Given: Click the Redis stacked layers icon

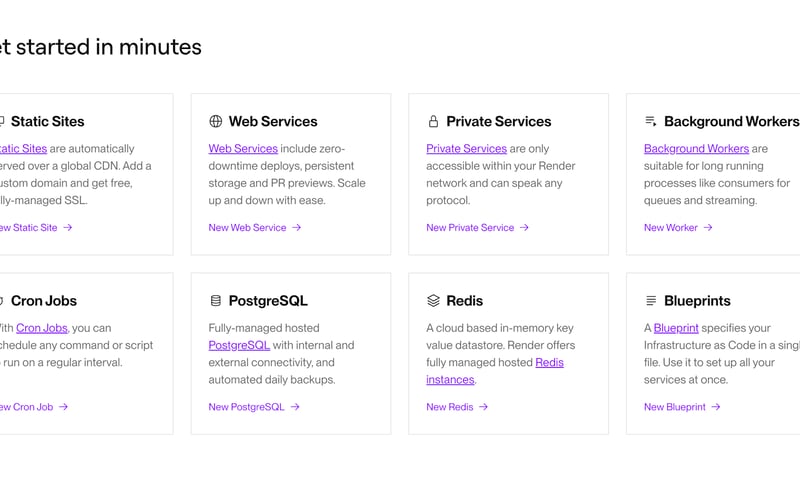Looking at the screenshot, I should point(433,301).
